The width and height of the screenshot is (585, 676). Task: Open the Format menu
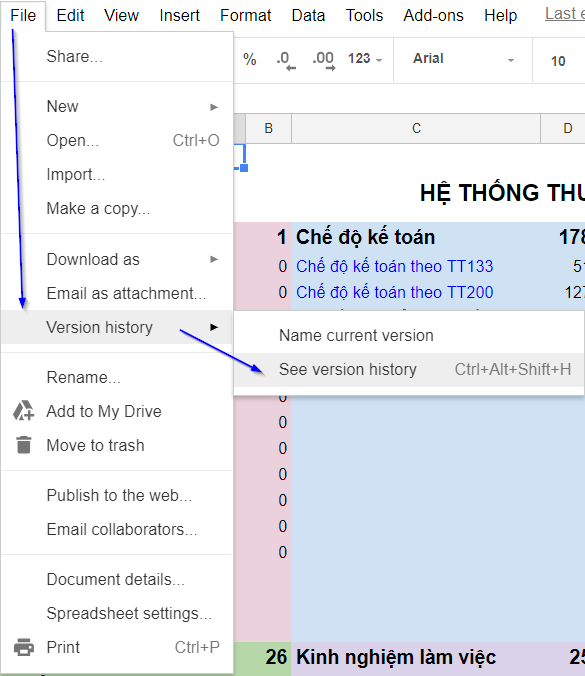(x=245, y=16)
